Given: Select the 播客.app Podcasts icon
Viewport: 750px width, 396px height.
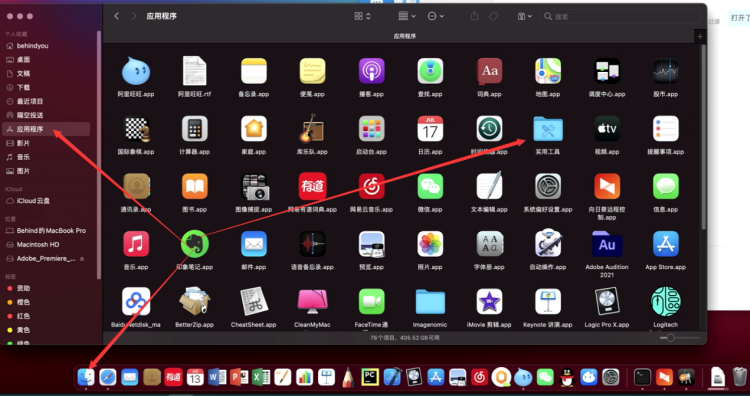Looking at the screenshot, I should tap(372, 71).
